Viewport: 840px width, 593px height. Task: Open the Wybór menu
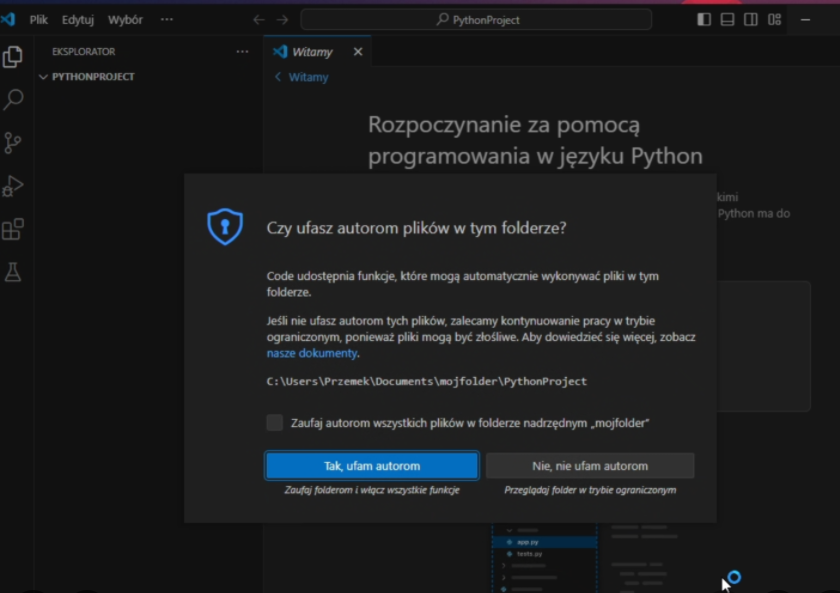(x=125, y=20)
